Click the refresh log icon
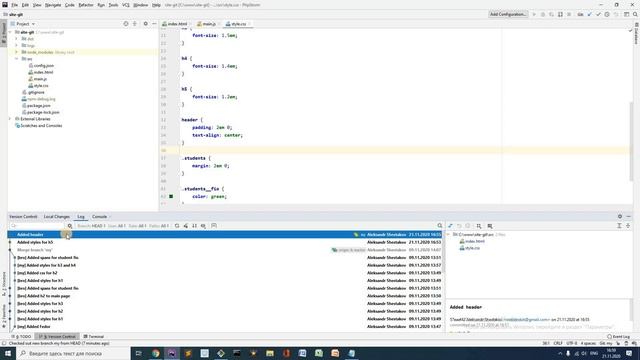 [x=177, y=226]
